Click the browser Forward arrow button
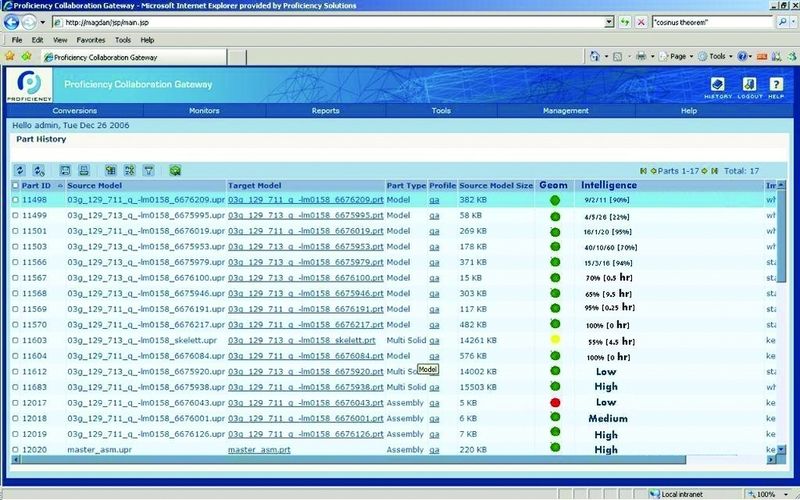 coord(29,22)
